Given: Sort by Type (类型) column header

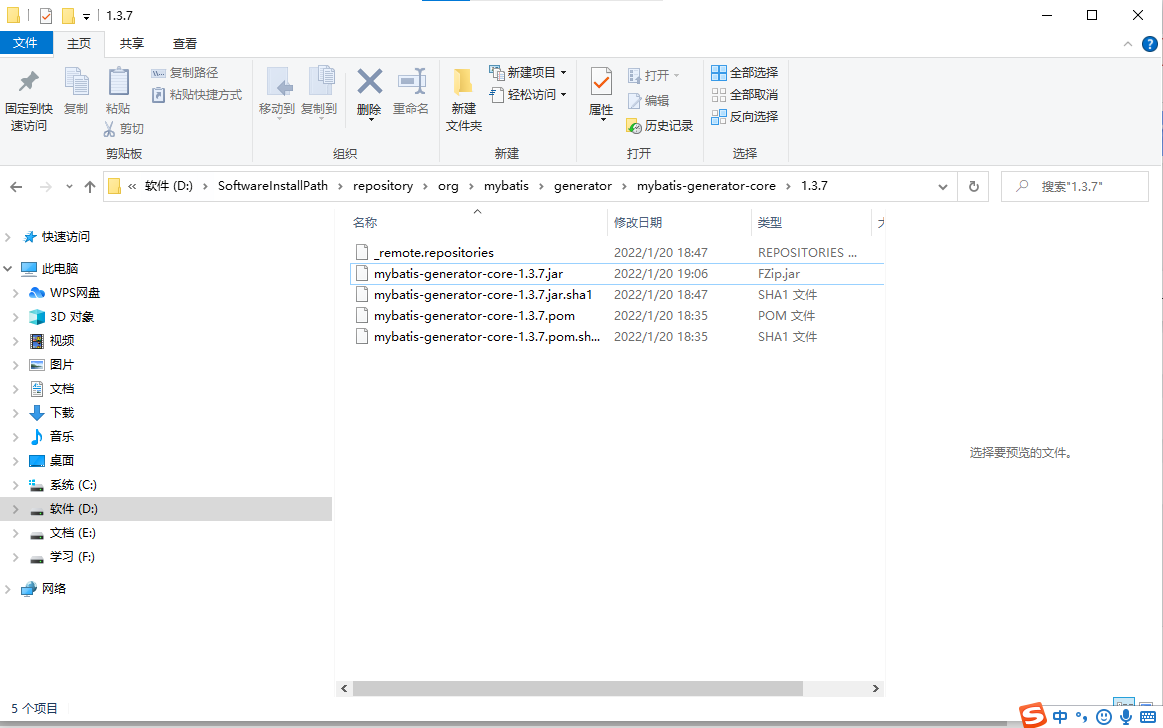Looking at the screenshot, I should (x=770, y=222).
